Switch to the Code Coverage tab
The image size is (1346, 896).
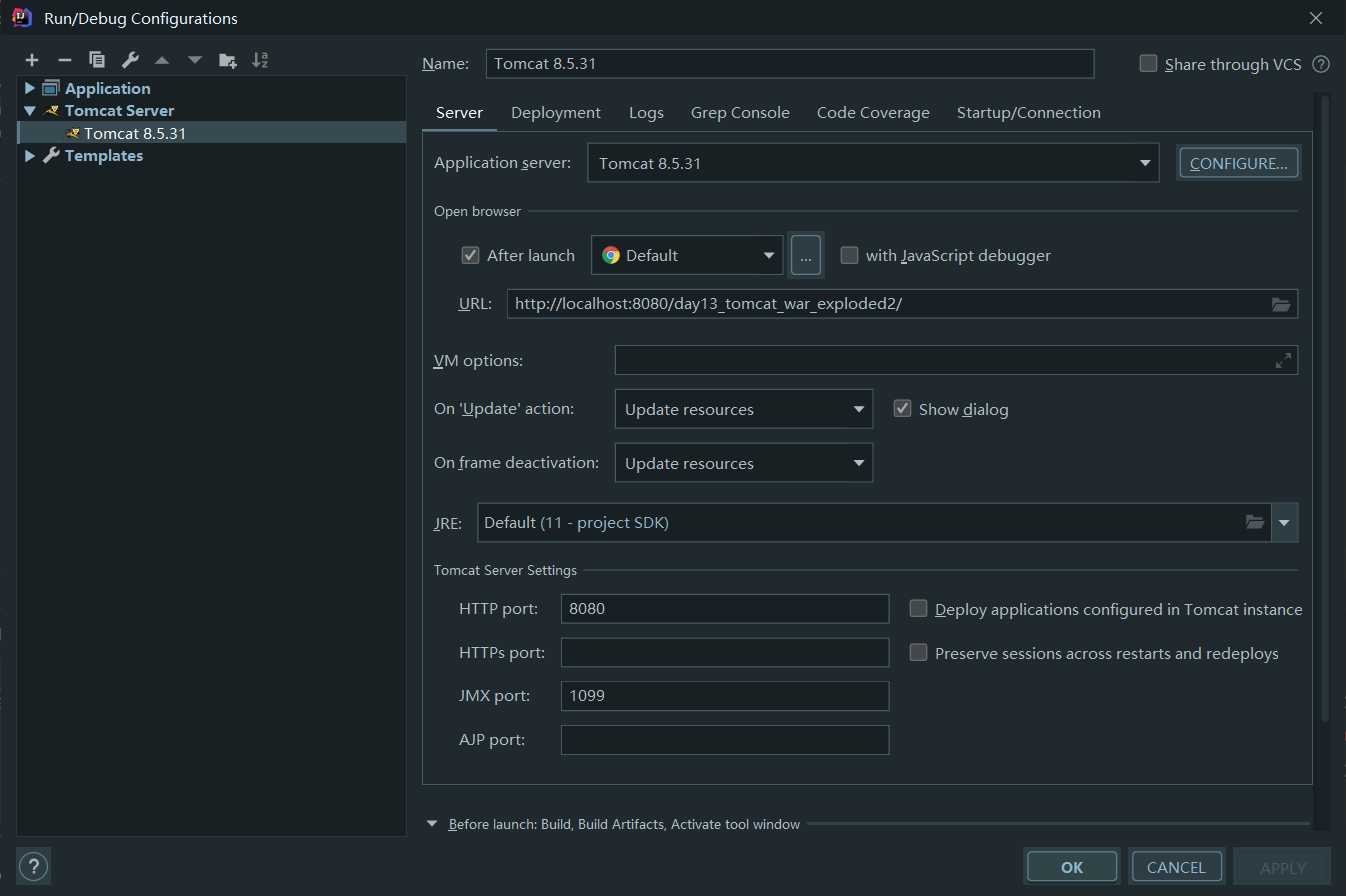point(873,113)
